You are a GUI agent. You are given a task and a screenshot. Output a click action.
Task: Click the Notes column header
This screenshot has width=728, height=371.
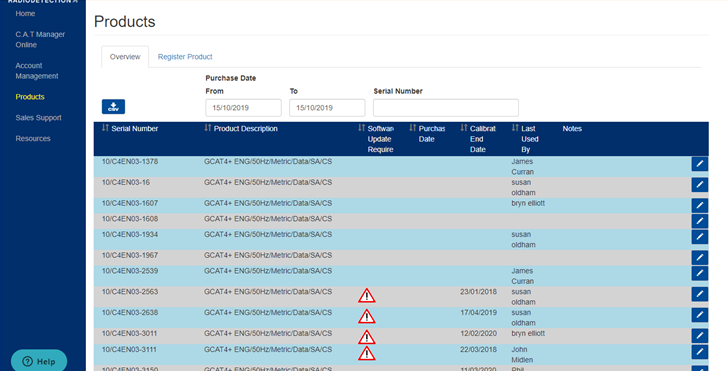point(572,129)
